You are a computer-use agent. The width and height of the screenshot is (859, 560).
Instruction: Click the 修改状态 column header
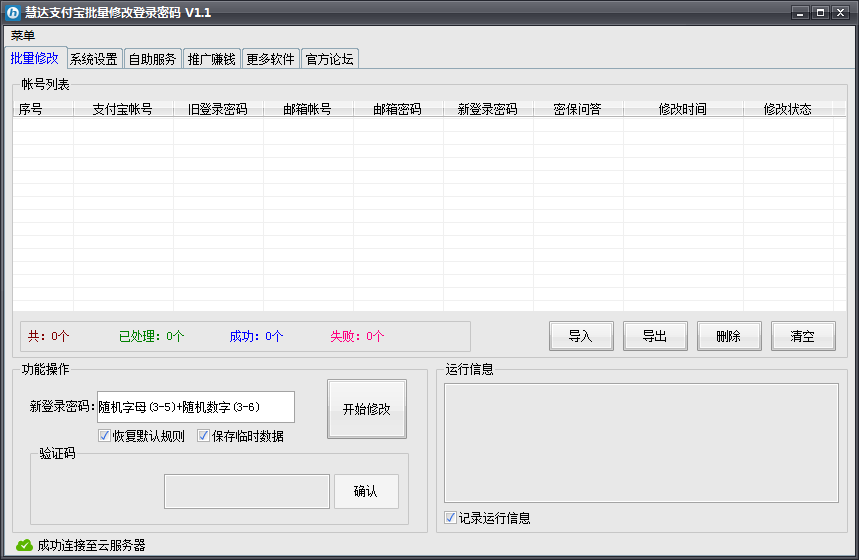[787, 109]
